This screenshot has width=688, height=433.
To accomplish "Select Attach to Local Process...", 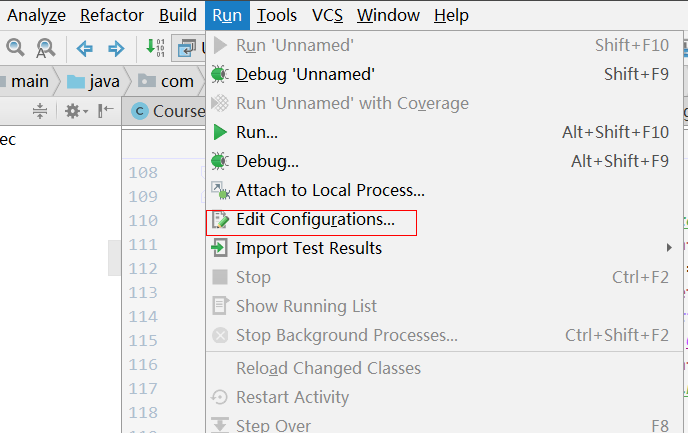I will [x=330, y=190].
